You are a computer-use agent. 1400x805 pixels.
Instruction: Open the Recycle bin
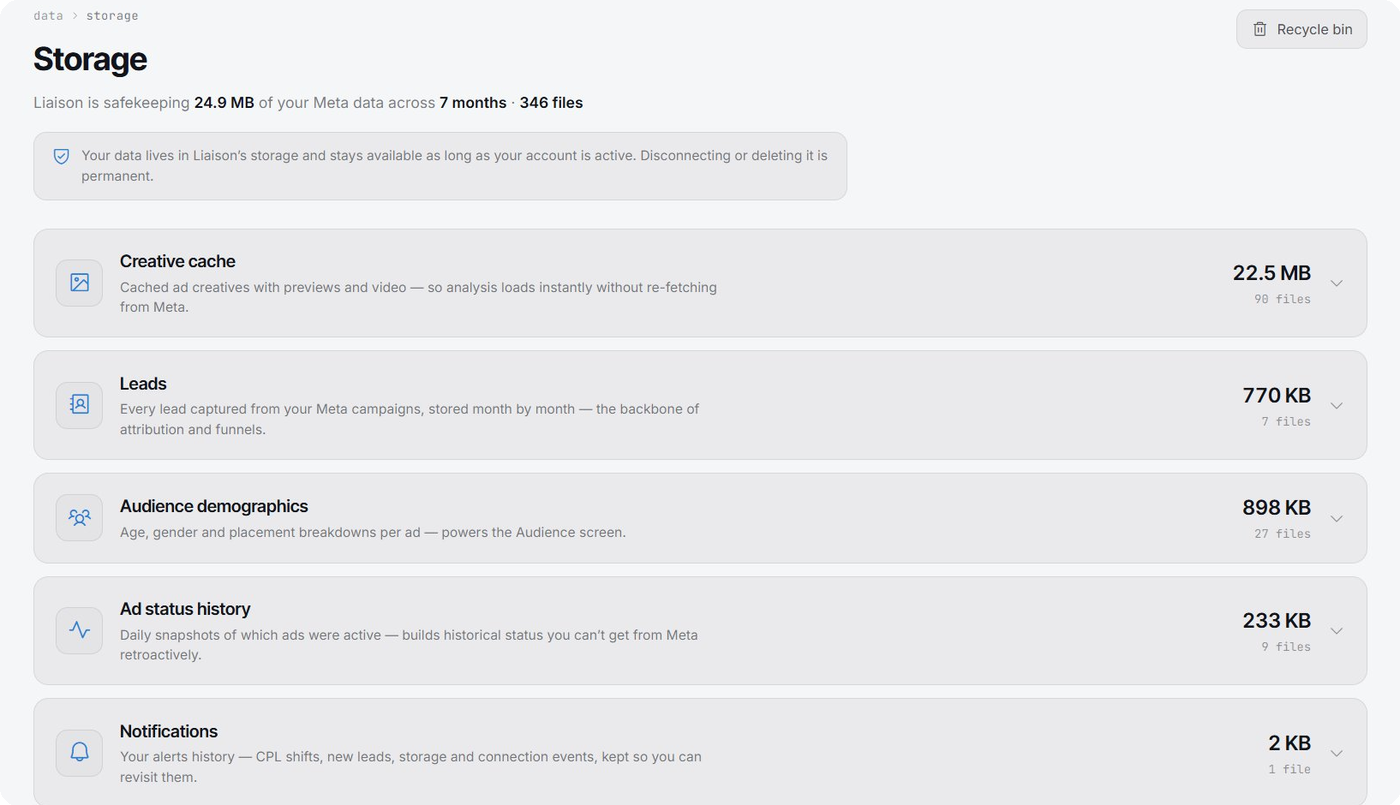1301,29
